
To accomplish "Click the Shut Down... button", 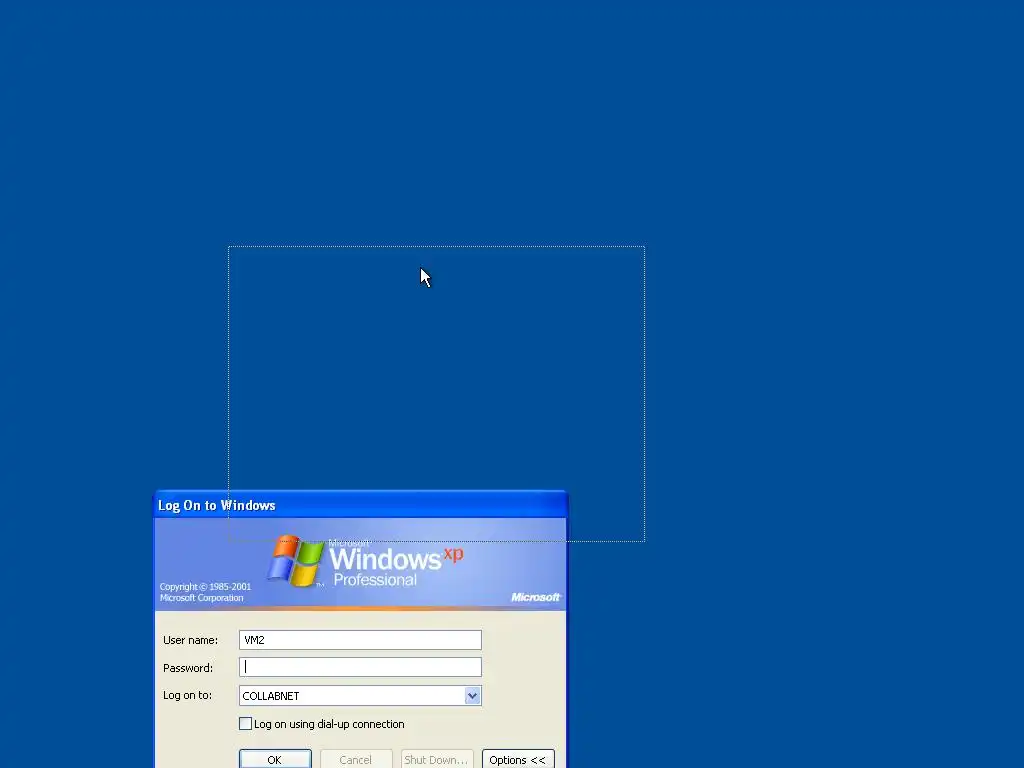I will coord(437,760).
